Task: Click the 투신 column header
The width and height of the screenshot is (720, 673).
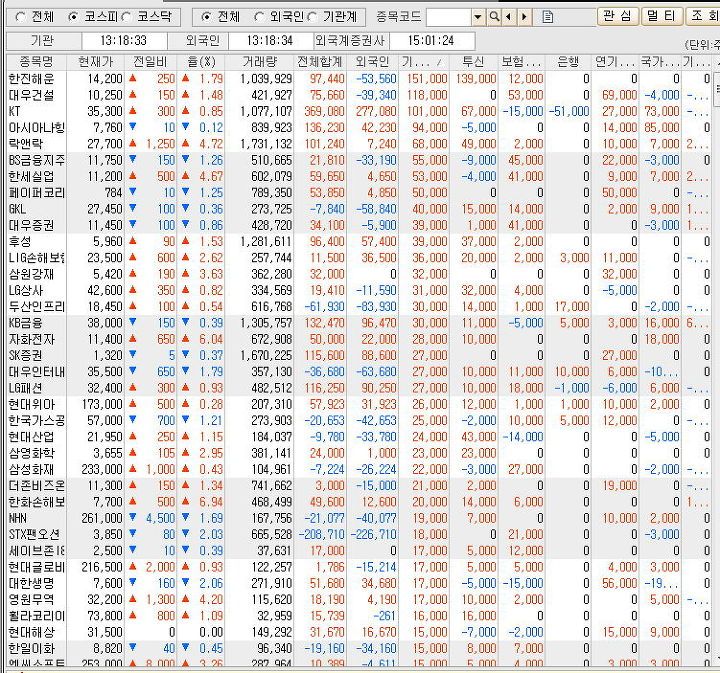Action: (473, 62)
